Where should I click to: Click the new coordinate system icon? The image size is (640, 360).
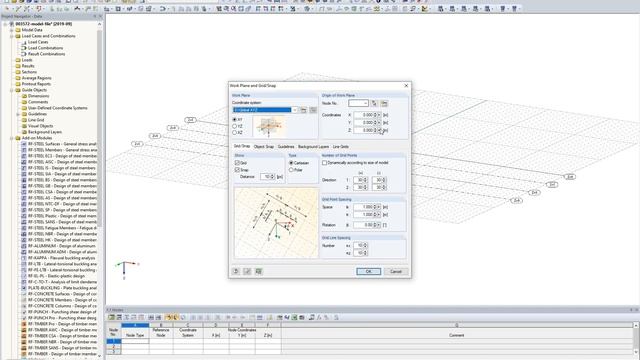pos(303,110)
